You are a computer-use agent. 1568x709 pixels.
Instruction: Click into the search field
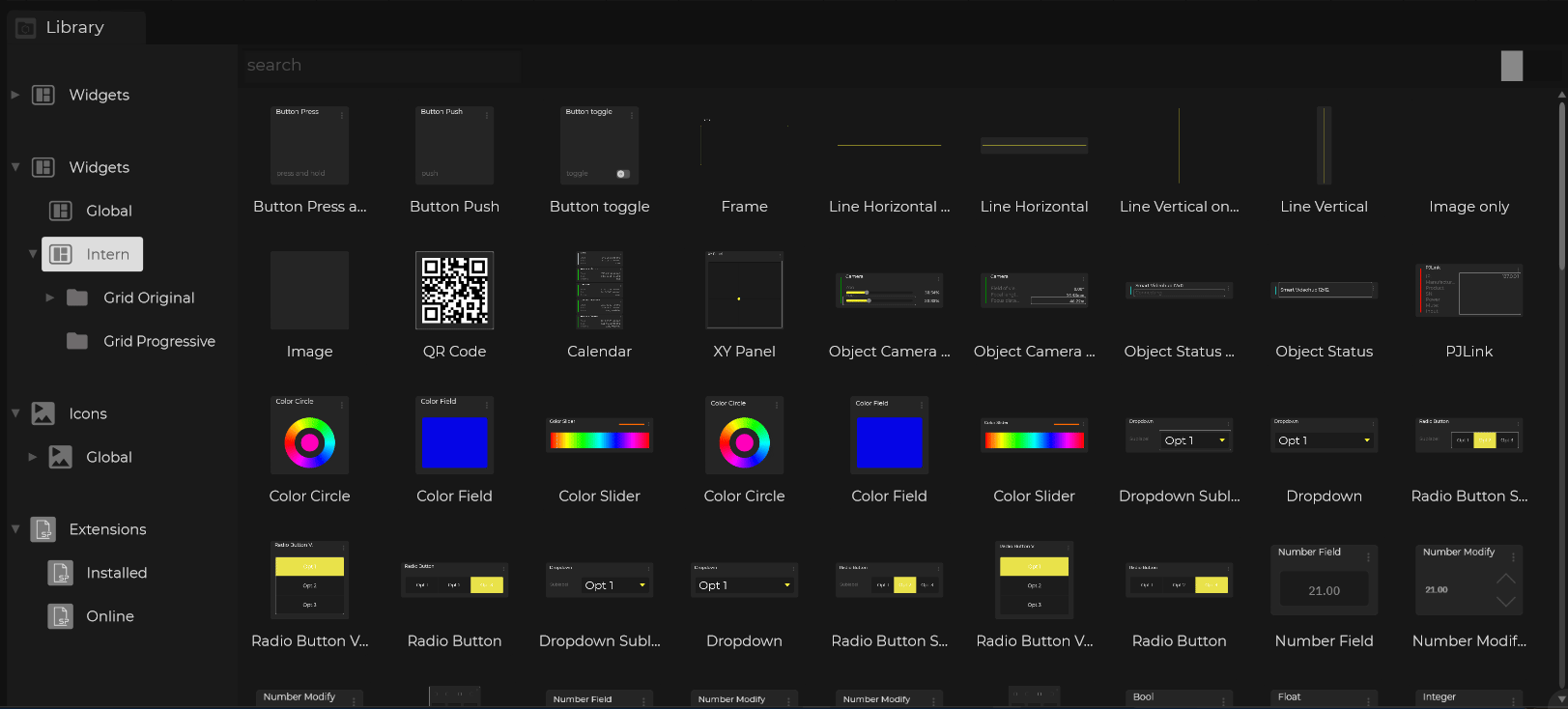pyautogui.click(x=382, y=66)
